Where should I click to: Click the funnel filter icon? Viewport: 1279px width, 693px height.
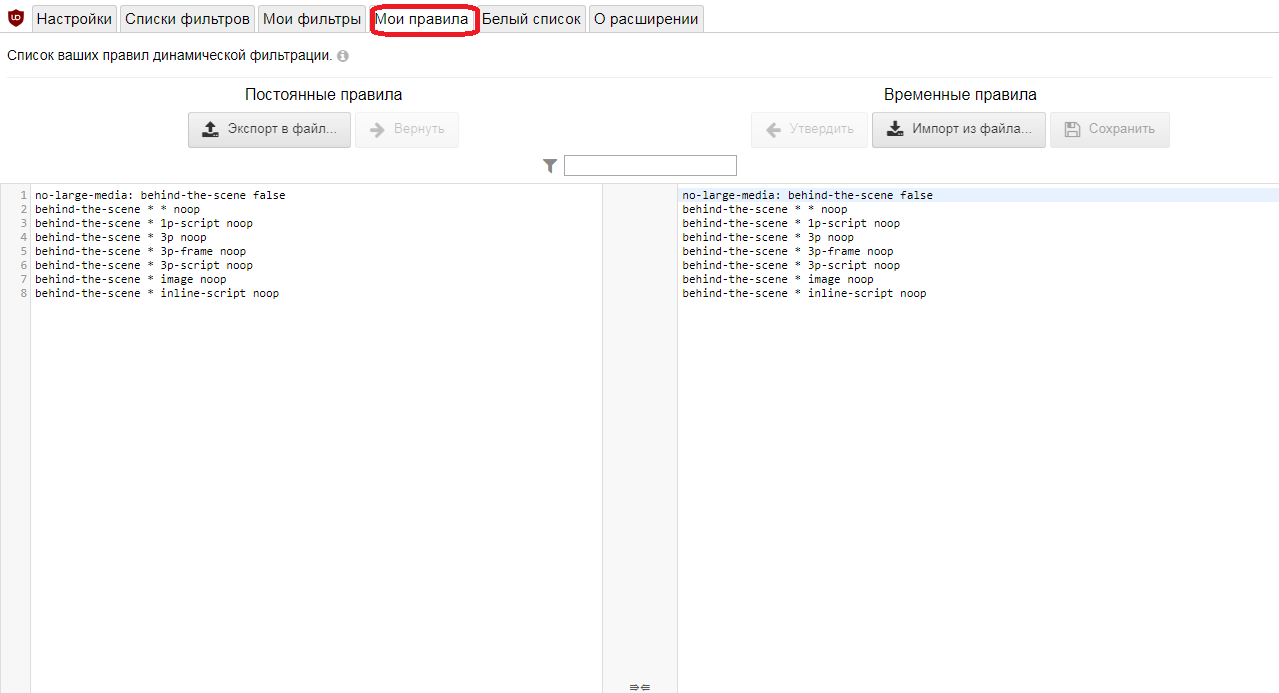tap(550, 166)
